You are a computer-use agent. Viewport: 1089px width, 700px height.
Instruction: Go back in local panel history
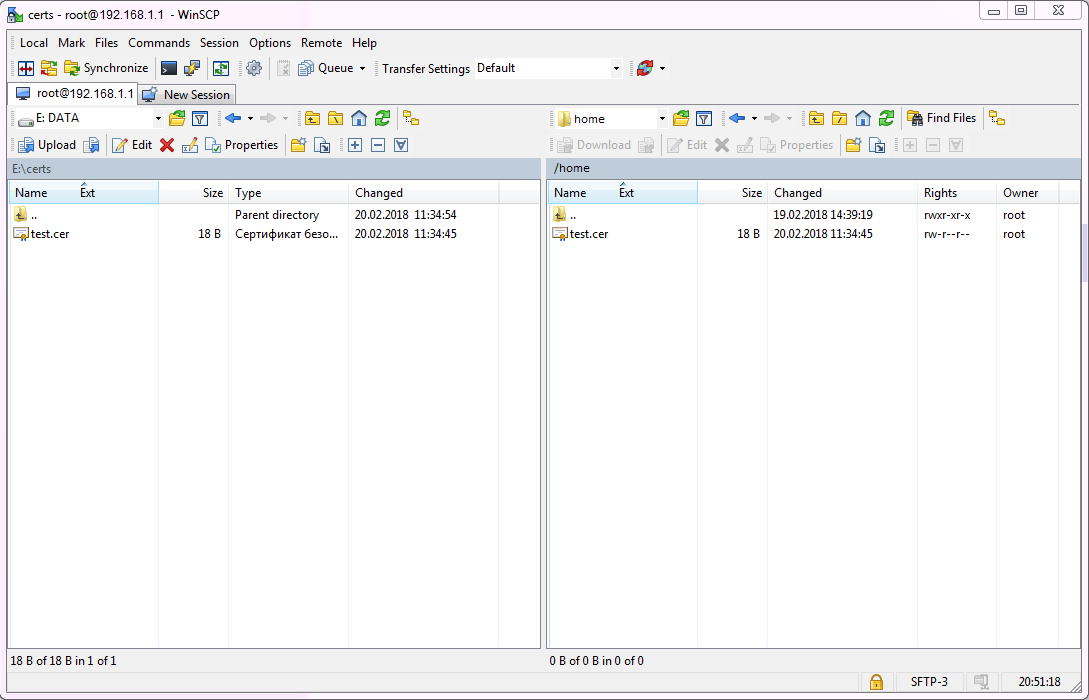pyautogui.click(x=233, y=119)
